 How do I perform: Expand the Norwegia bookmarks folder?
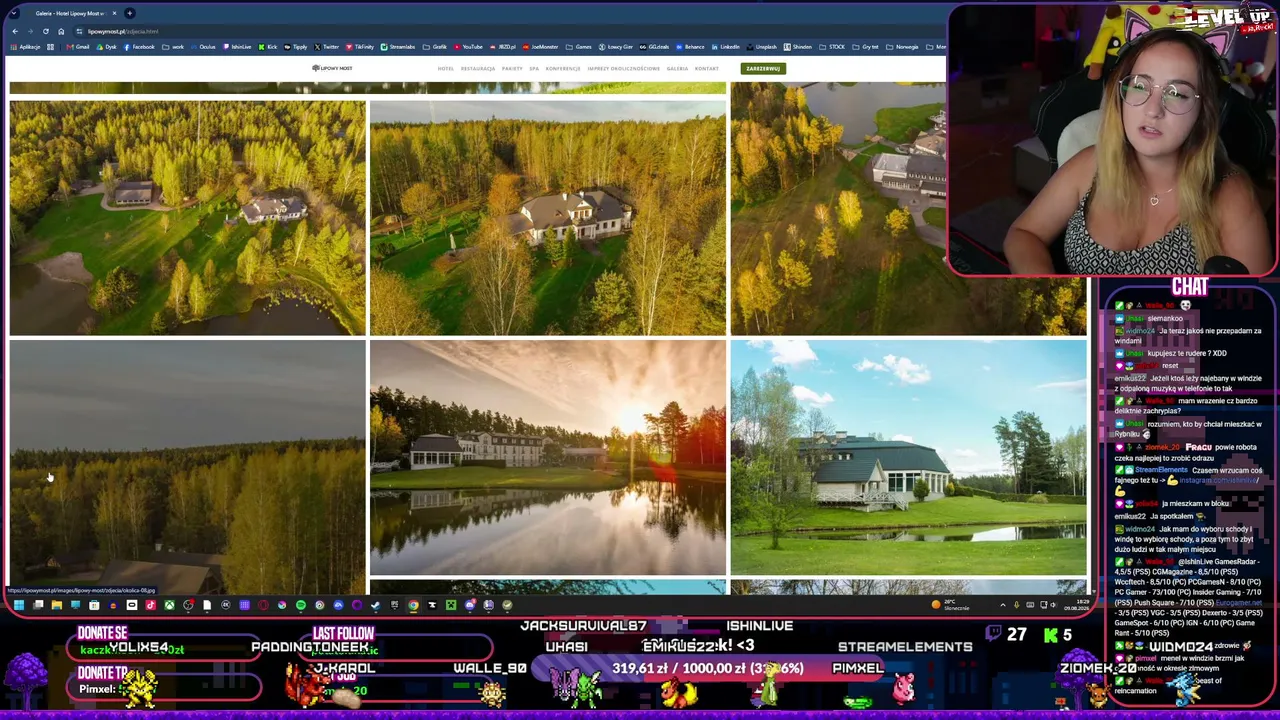[903, 47]
